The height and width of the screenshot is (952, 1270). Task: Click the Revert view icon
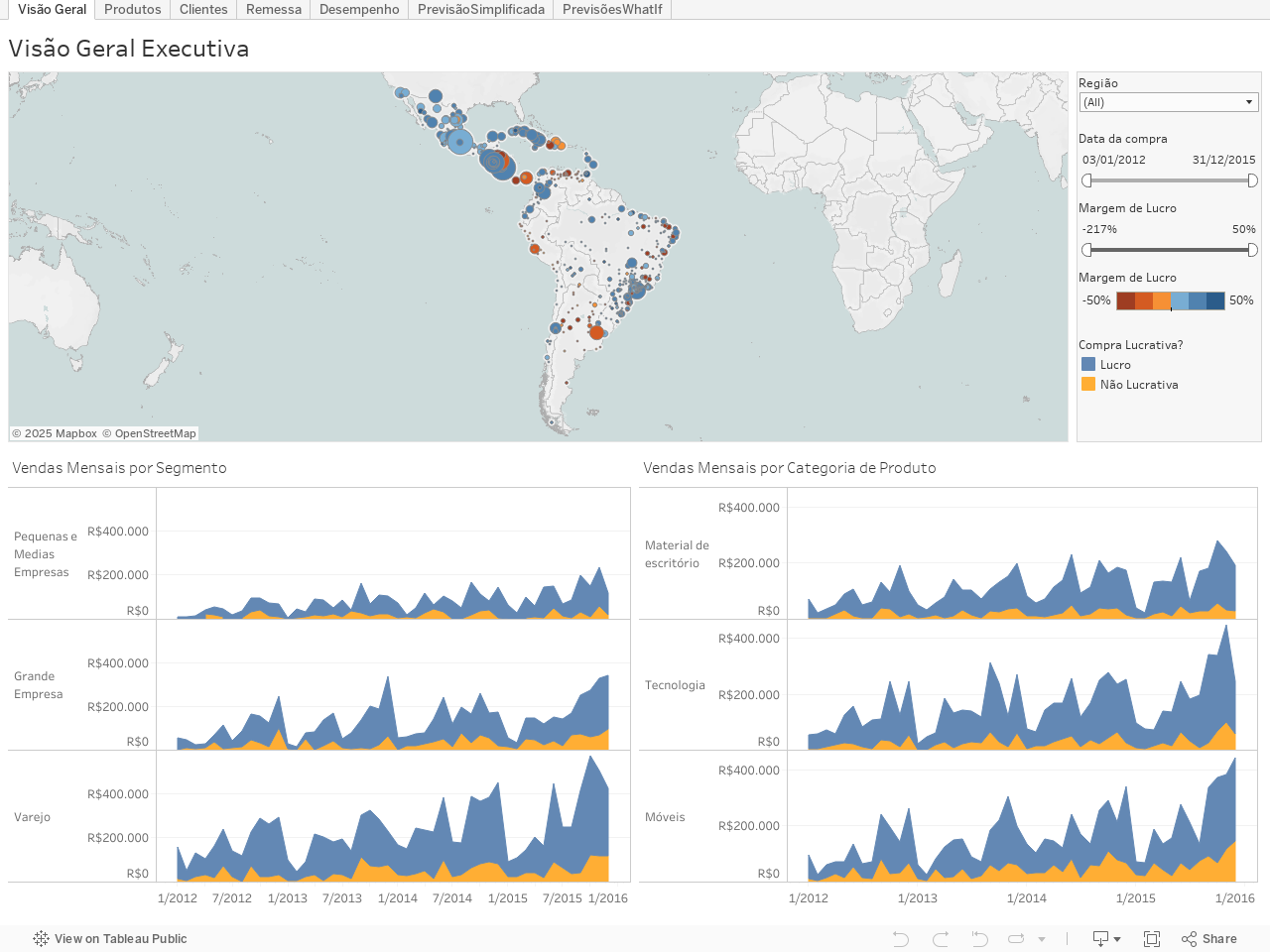pos(979,938)
